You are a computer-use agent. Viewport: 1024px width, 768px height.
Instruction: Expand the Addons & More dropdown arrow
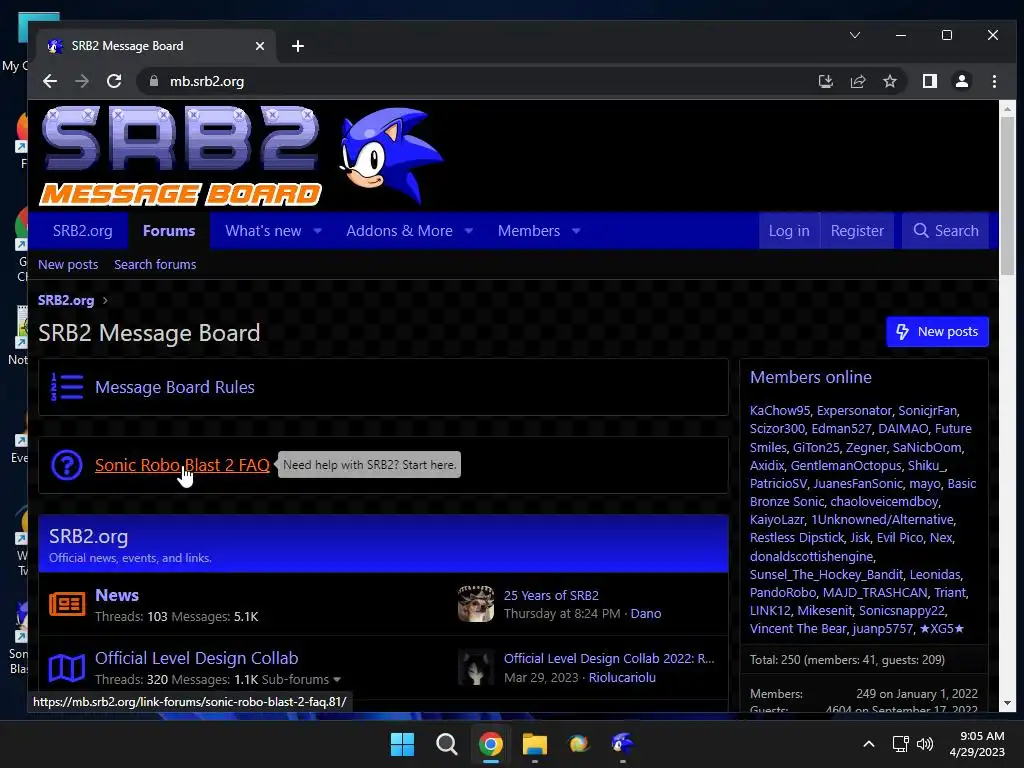point(469,231)
